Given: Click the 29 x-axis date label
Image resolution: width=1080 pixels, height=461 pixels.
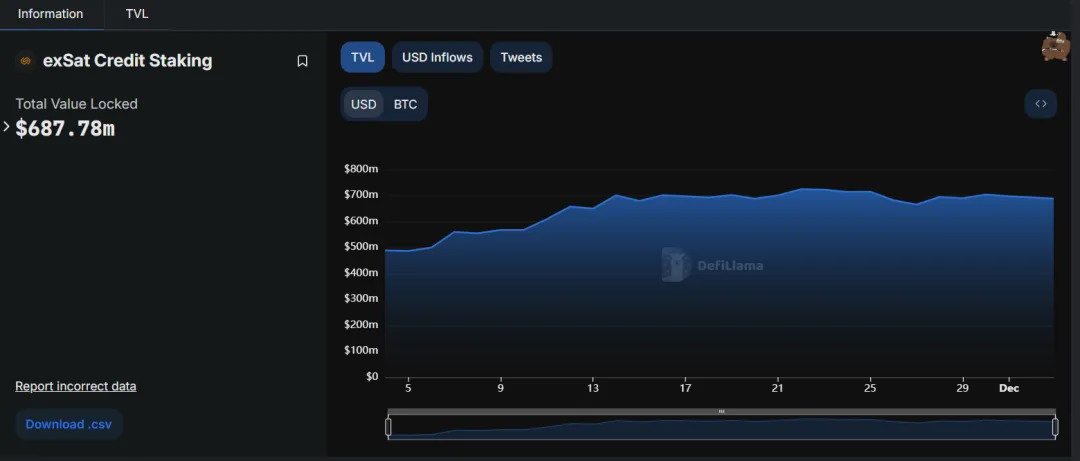Looking at the screenshot, I should pos(963,388).
